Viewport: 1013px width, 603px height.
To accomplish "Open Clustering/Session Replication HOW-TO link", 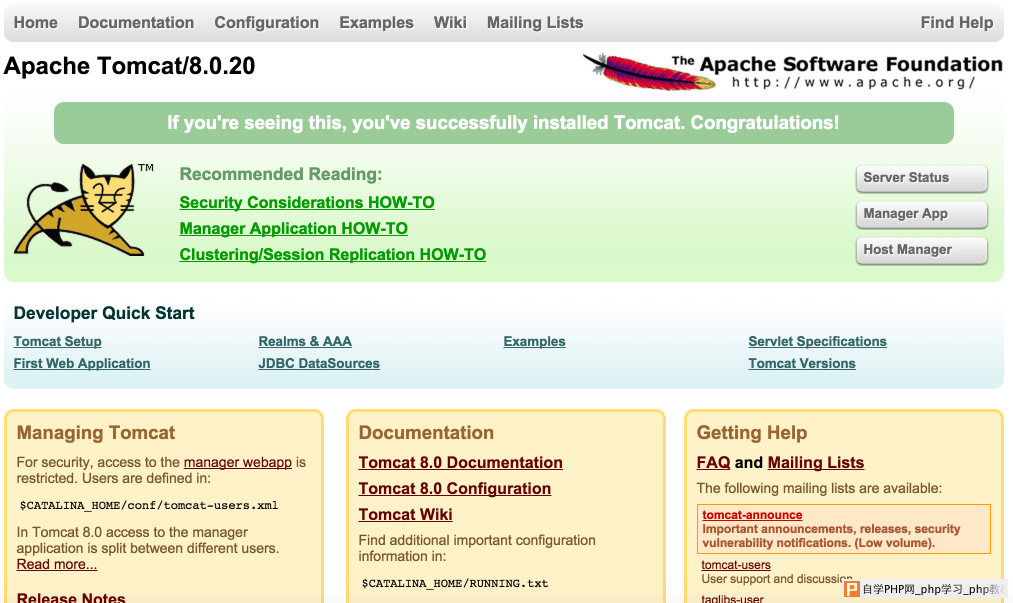I will (333, 254).
